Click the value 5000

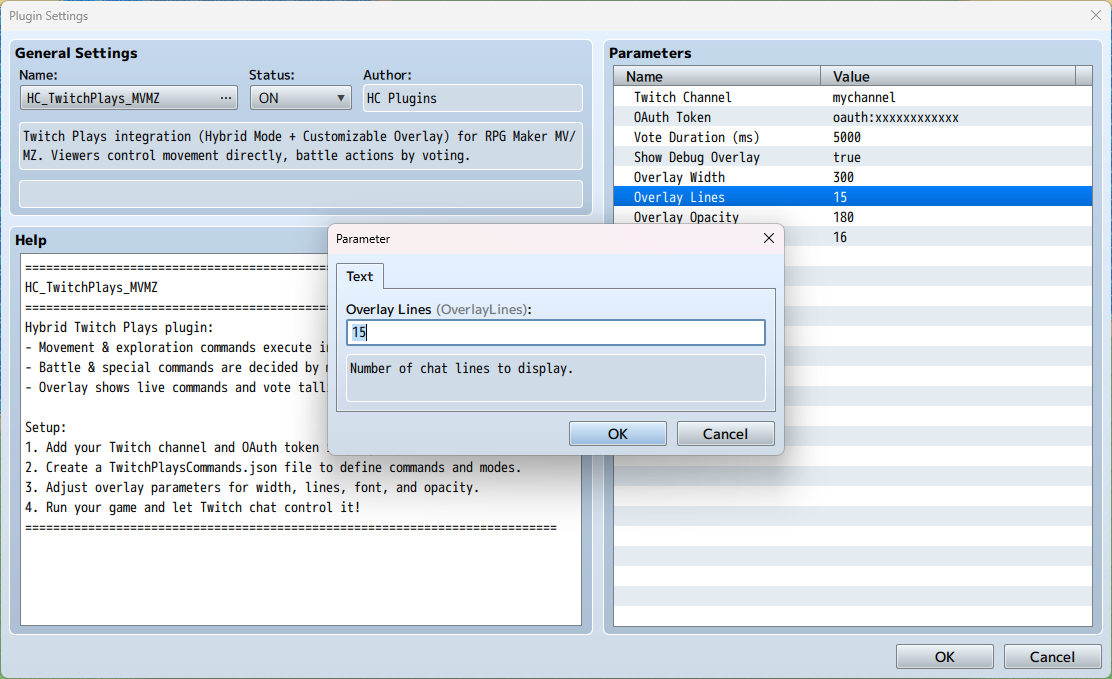(x=847, y=137)
